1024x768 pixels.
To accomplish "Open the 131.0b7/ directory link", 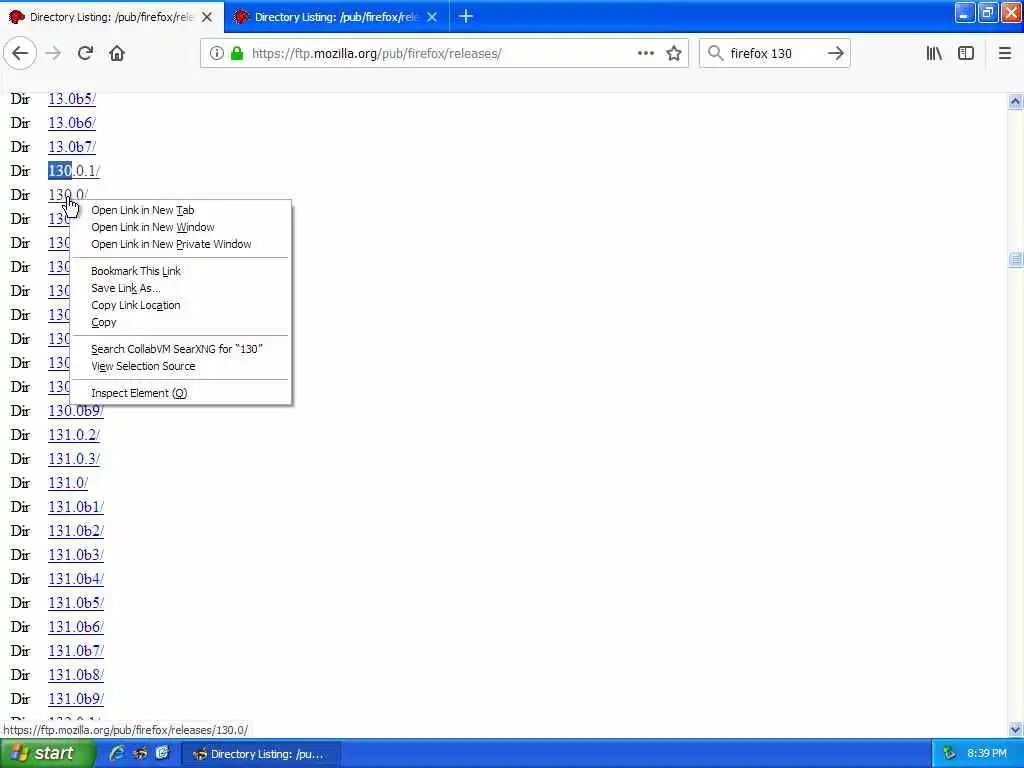I will [76, 651].
